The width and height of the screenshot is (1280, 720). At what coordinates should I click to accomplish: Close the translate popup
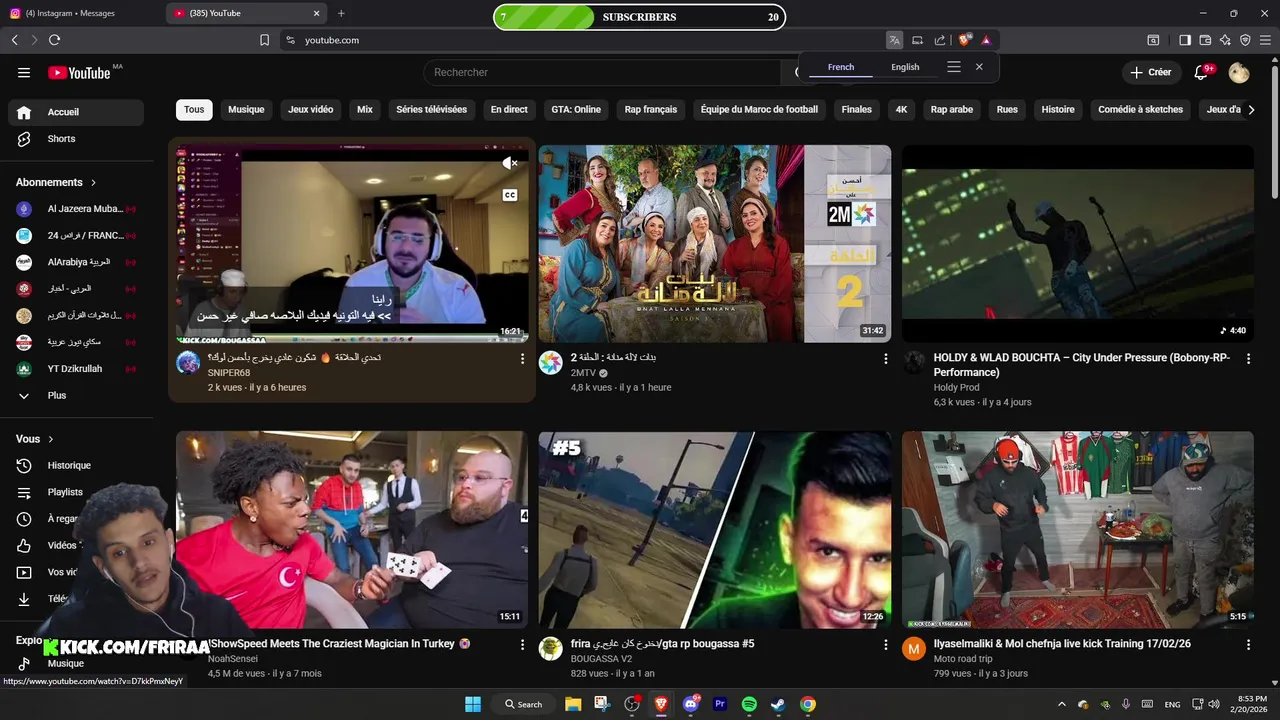point(979,67)
